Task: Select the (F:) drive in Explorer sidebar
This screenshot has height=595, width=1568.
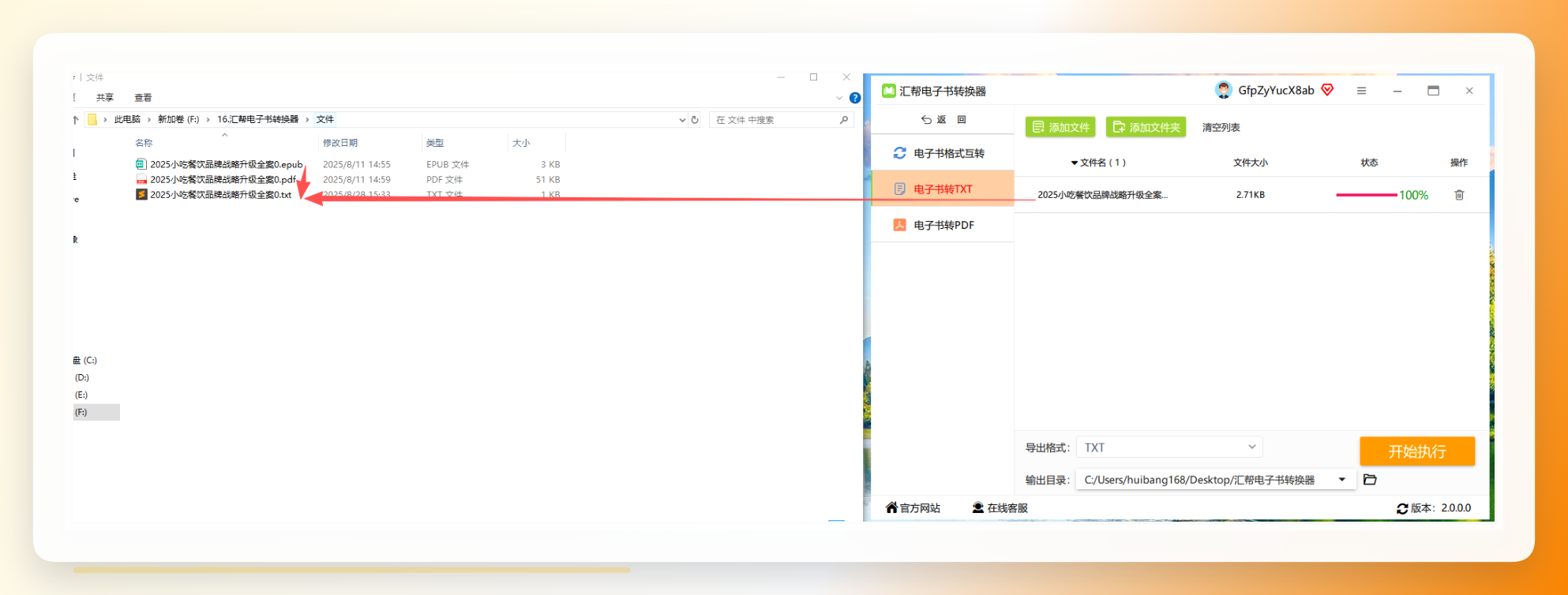Action: click(x=96, y=412)
